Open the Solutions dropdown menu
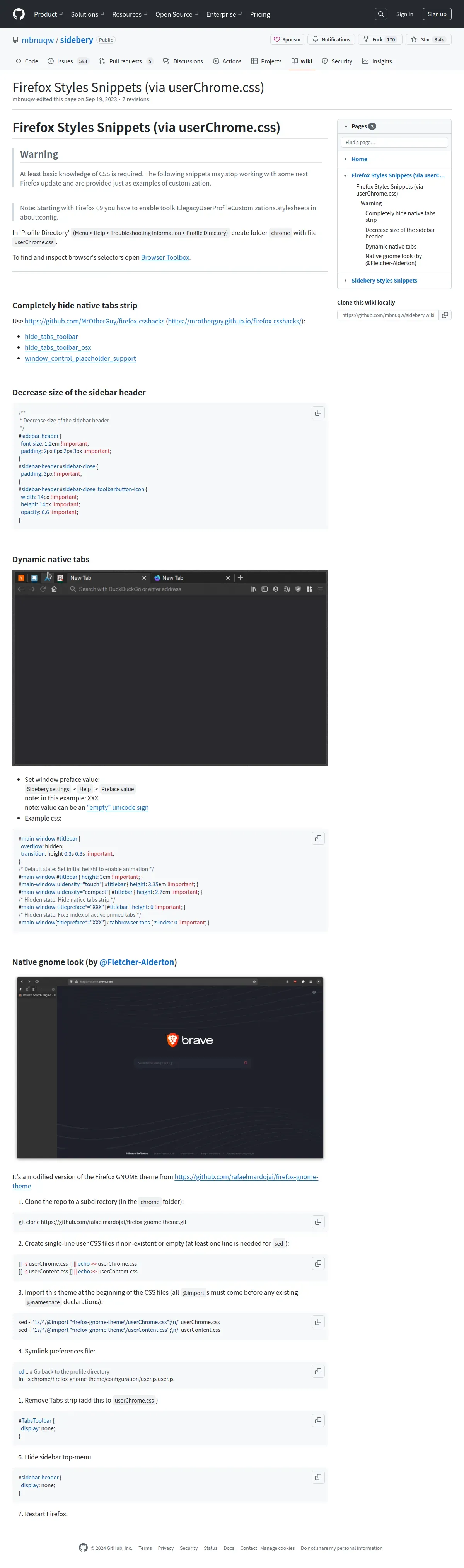 [87, 14]
